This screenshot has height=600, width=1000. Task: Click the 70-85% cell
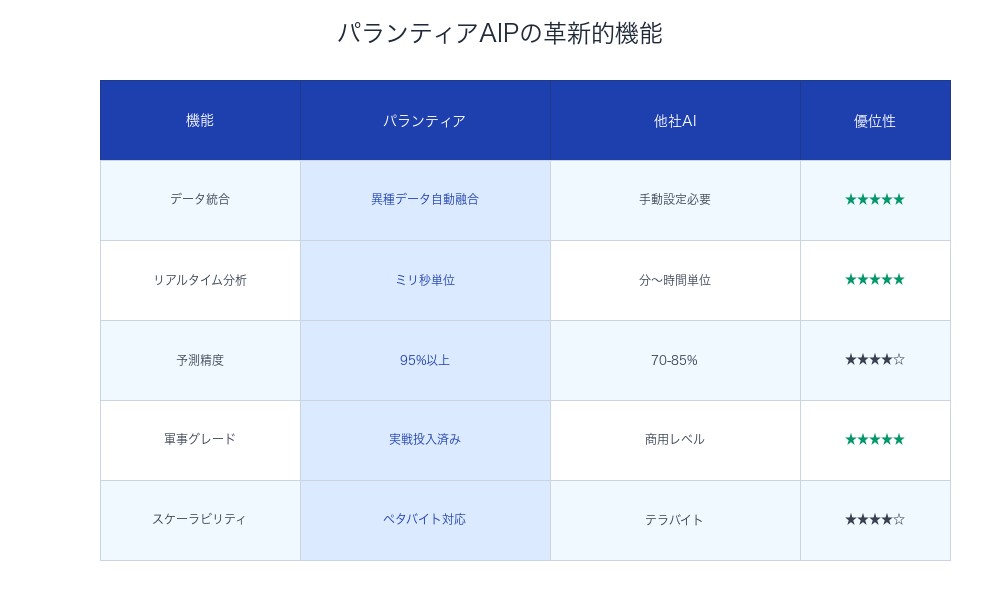click(675, 360)
